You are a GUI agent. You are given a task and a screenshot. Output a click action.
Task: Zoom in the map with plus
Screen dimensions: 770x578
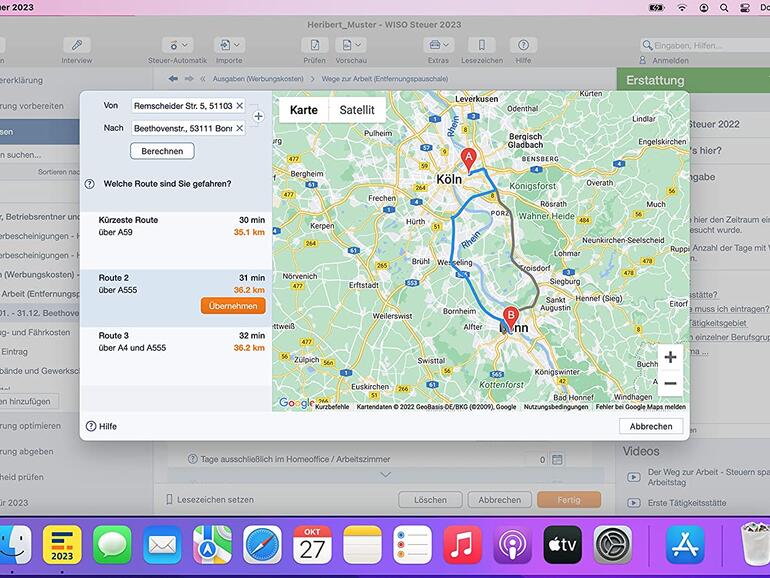click(x=670, y=357)
